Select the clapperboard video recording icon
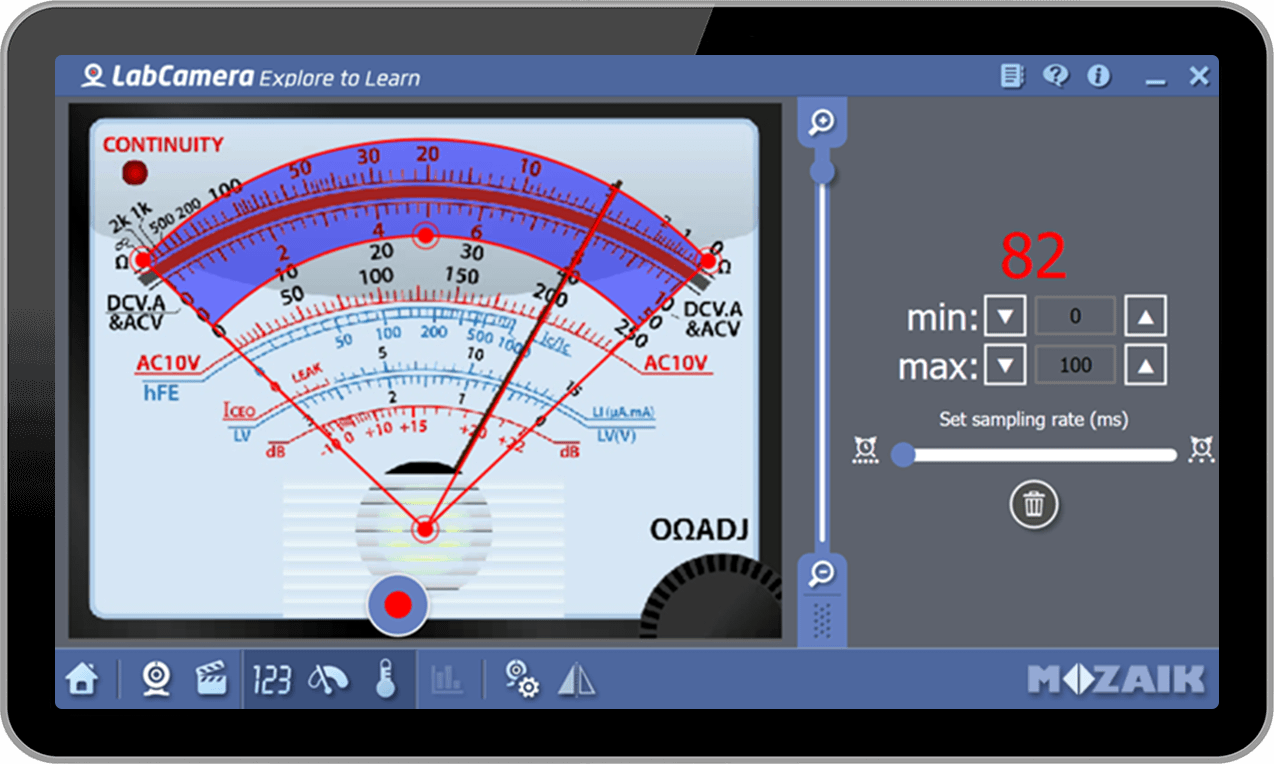The width and height of the screenshot is (1274, 764). click(210, 679)
